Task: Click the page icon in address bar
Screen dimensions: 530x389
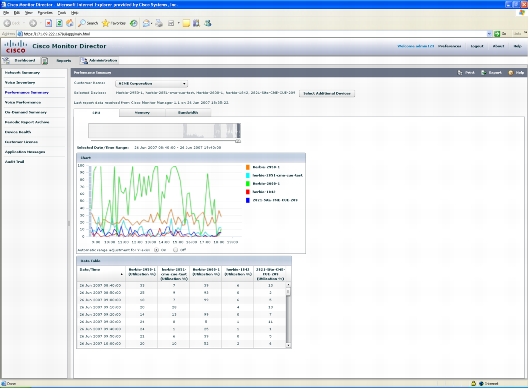Action: click(x=20, y=34)
